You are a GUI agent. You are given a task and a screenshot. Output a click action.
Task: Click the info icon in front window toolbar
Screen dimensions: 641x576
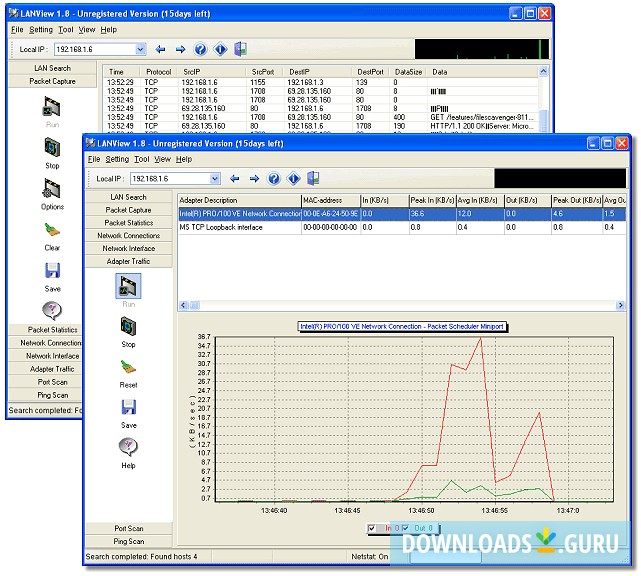coord(294,179)
